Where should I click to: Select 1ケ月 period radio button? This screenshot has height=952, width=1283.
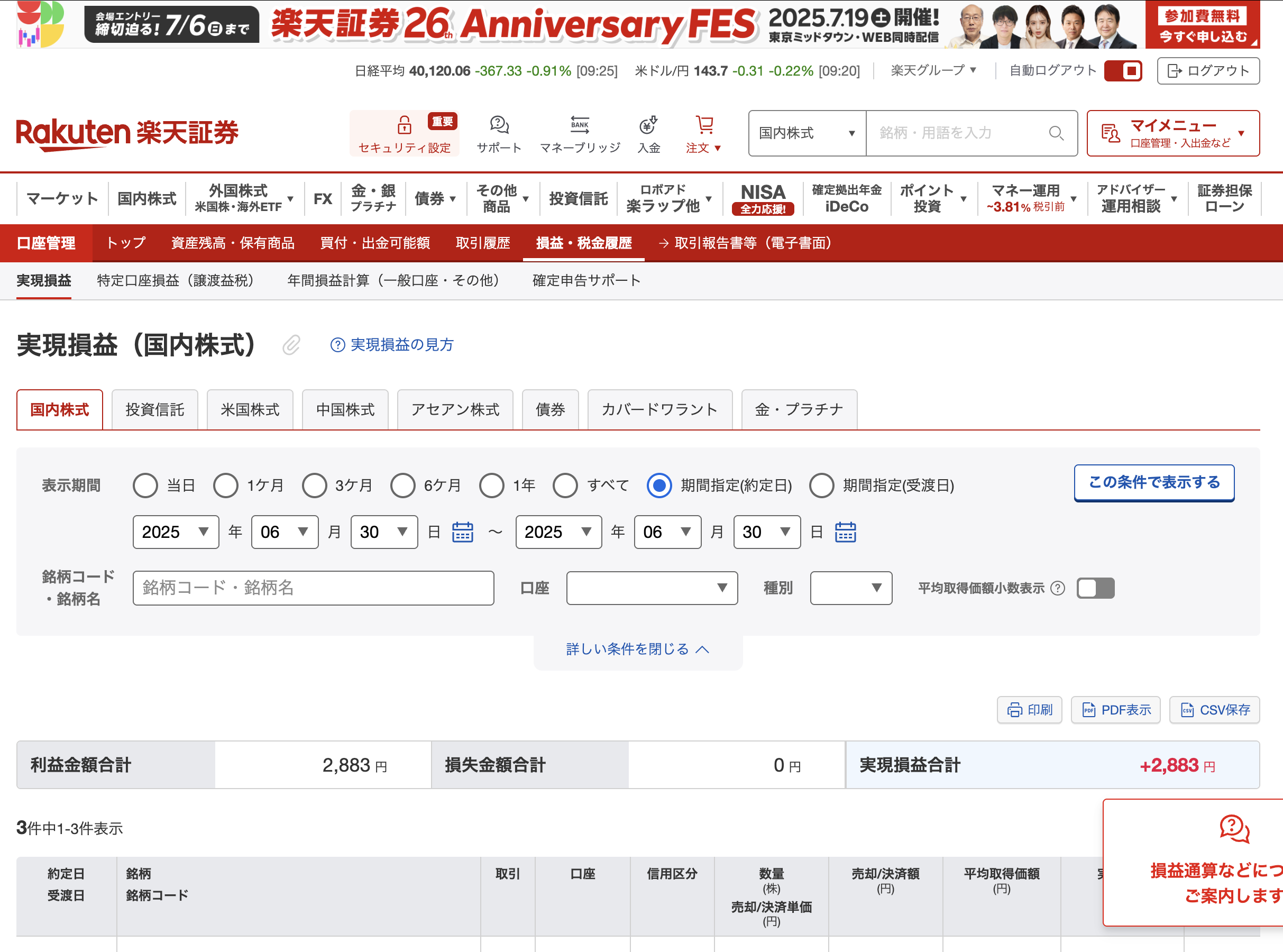coord(225,485)
